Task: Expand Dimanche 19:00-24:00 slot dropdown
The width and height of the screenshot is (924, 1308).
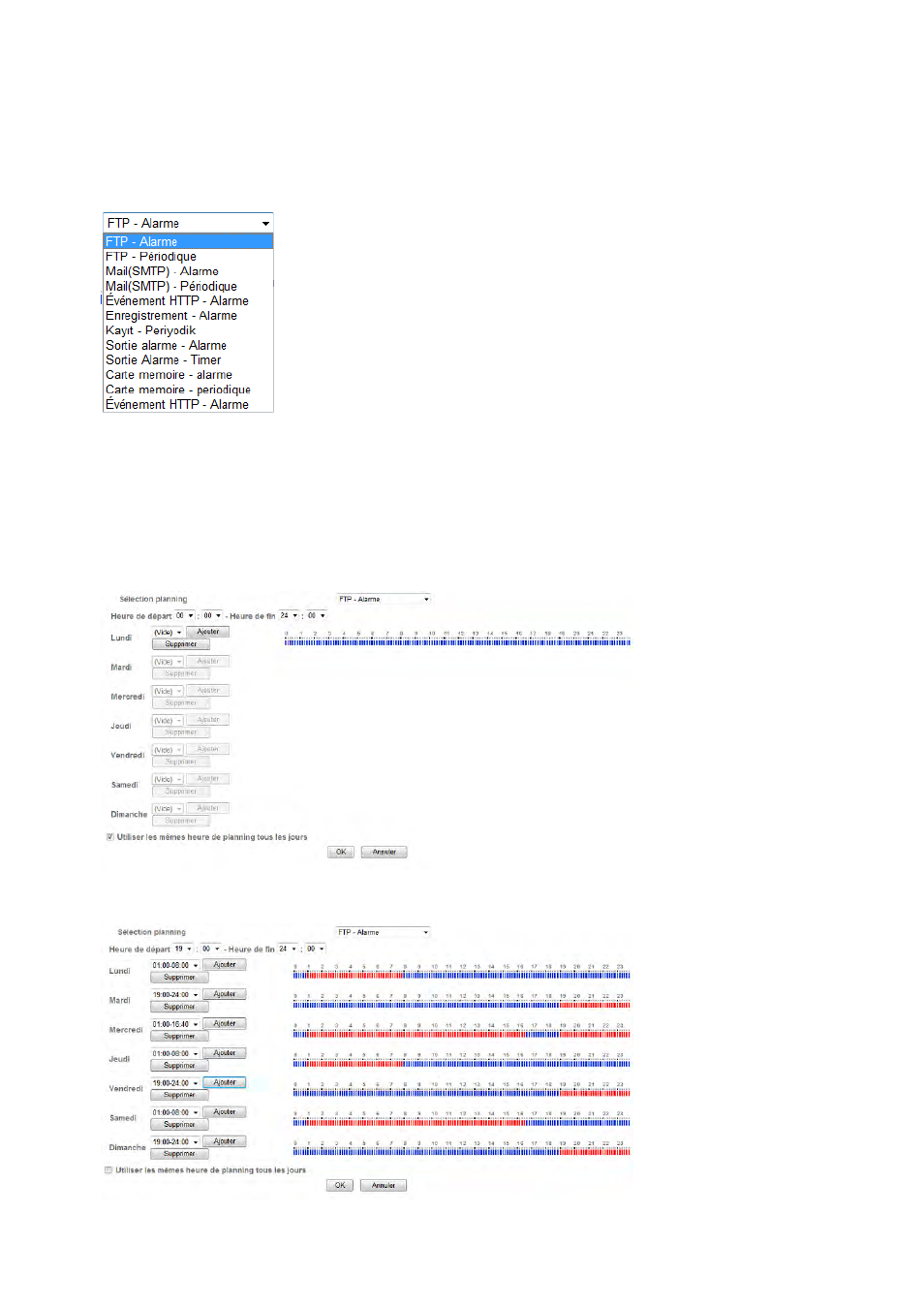Action: (x=175, y=1141)
